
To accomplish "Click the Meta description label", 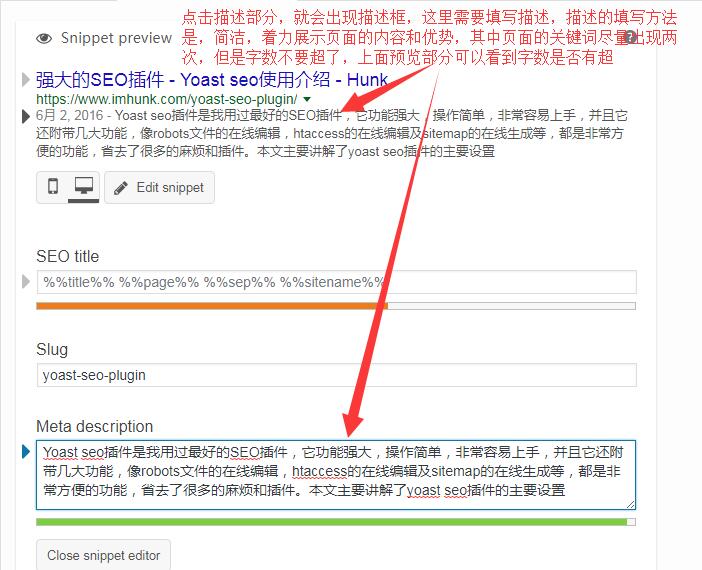I will [94, 427].
